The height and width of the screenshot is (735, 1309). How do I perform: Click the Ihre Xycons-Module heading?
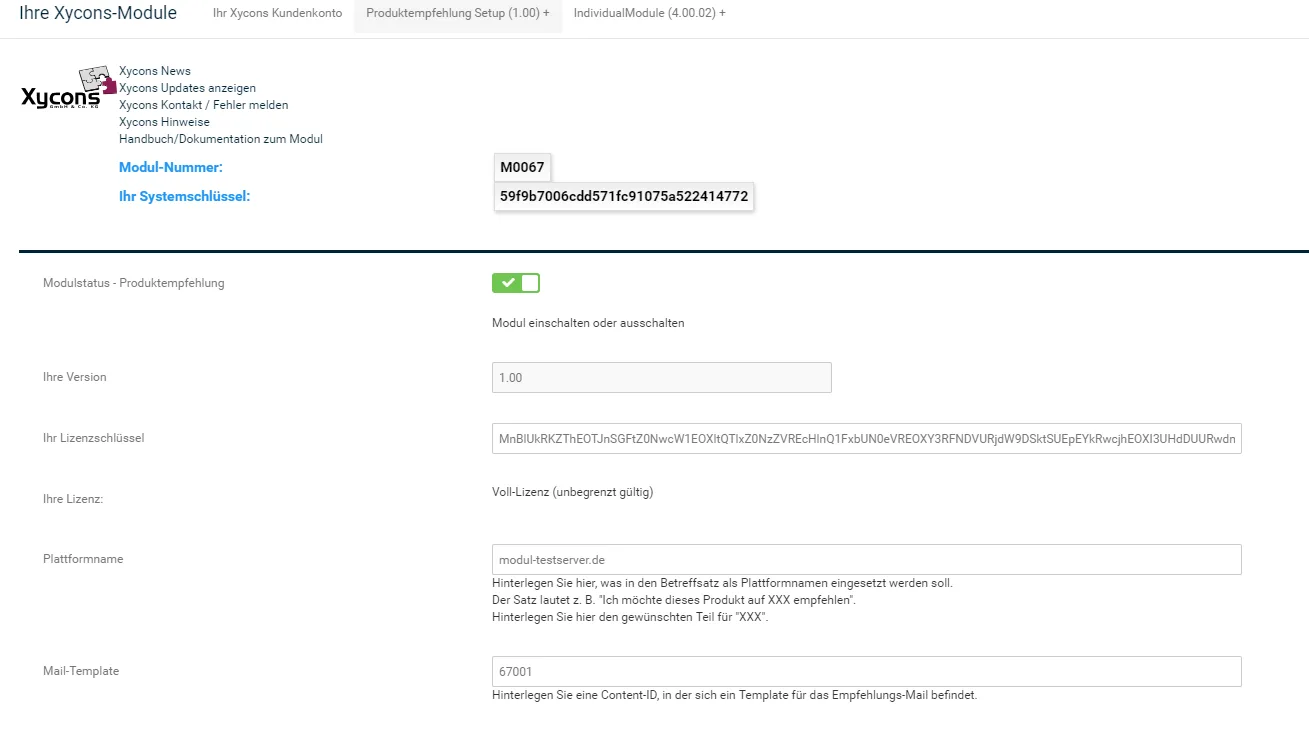[x=98, y=14]
